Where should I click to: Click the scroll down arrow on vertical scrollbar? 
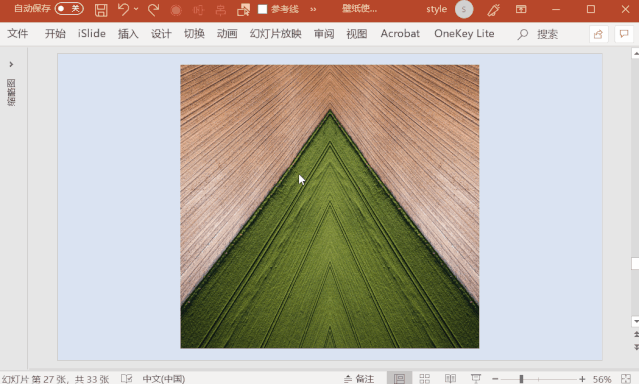point(635,321)
